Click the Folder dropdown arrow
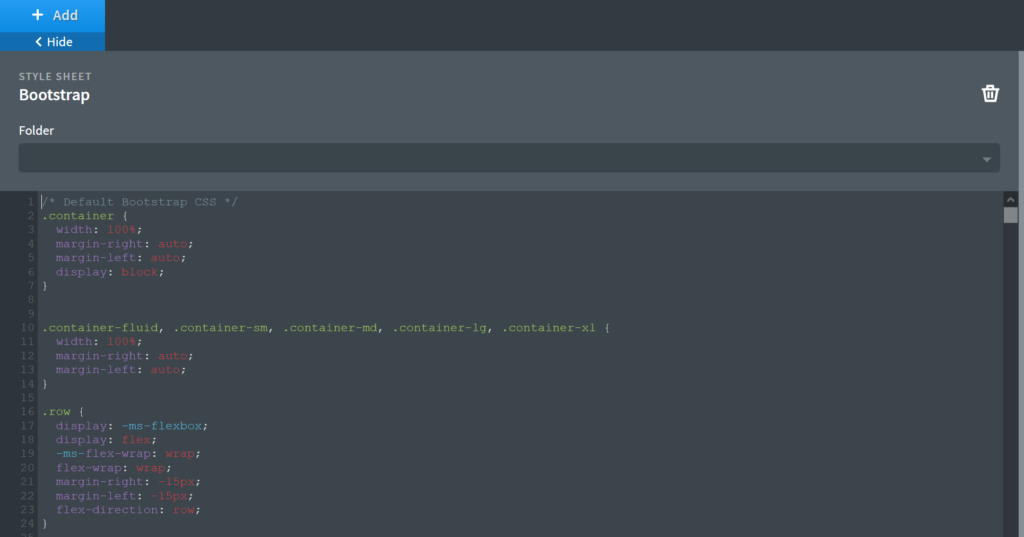The height and width of the screenshot is (537, 1024). (986, 159)
